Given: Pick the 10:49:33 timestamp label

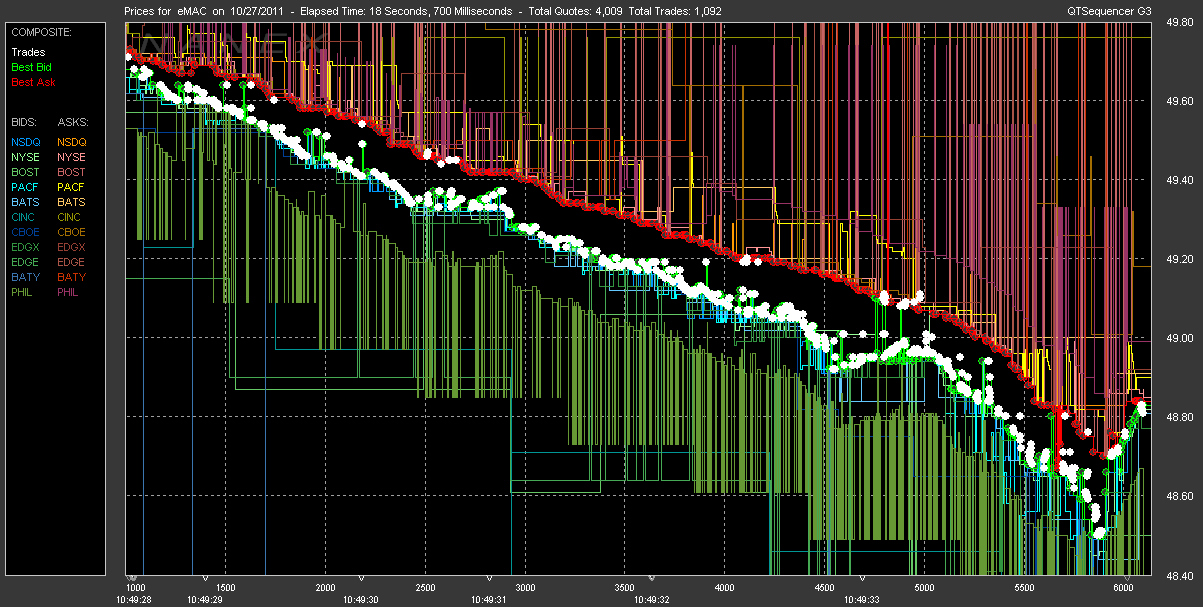Looking at the screenshot, I should point(861,599).
